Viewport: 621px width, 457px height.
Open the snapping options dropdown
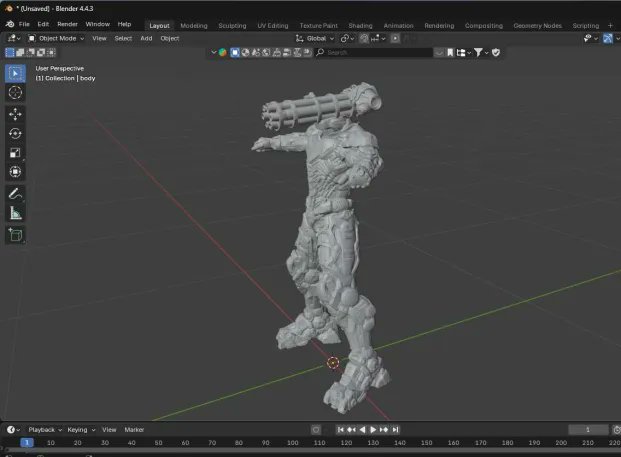pos(379,38)
